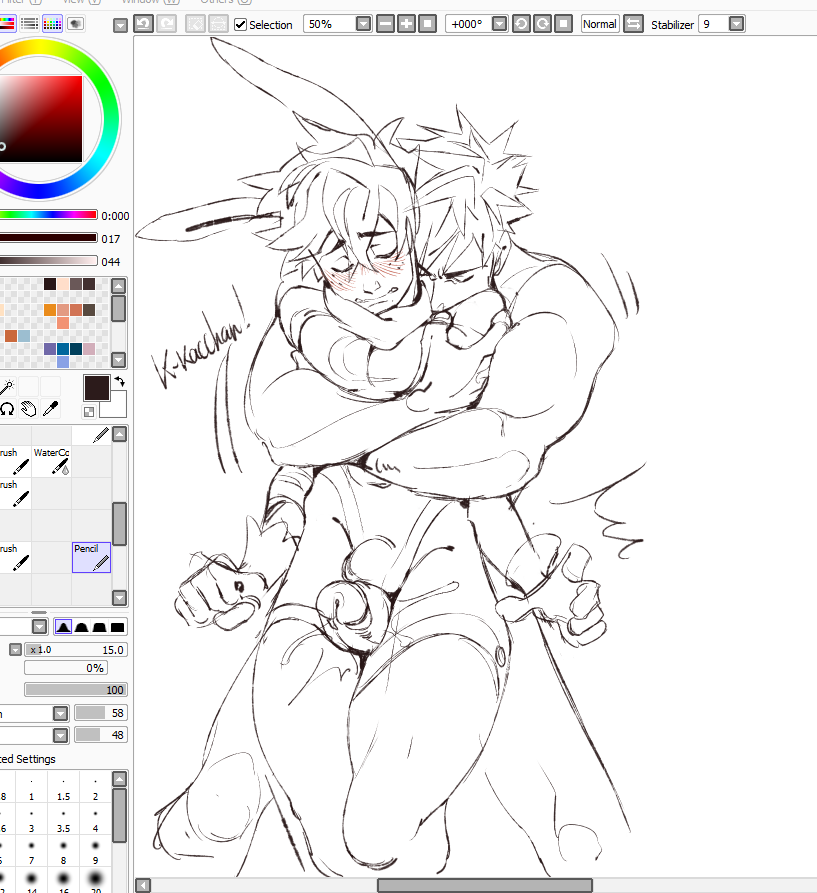The width and height of the screenshot is (817, 893).
Task: Click the Undo arrow button
Action: (143, 24)
